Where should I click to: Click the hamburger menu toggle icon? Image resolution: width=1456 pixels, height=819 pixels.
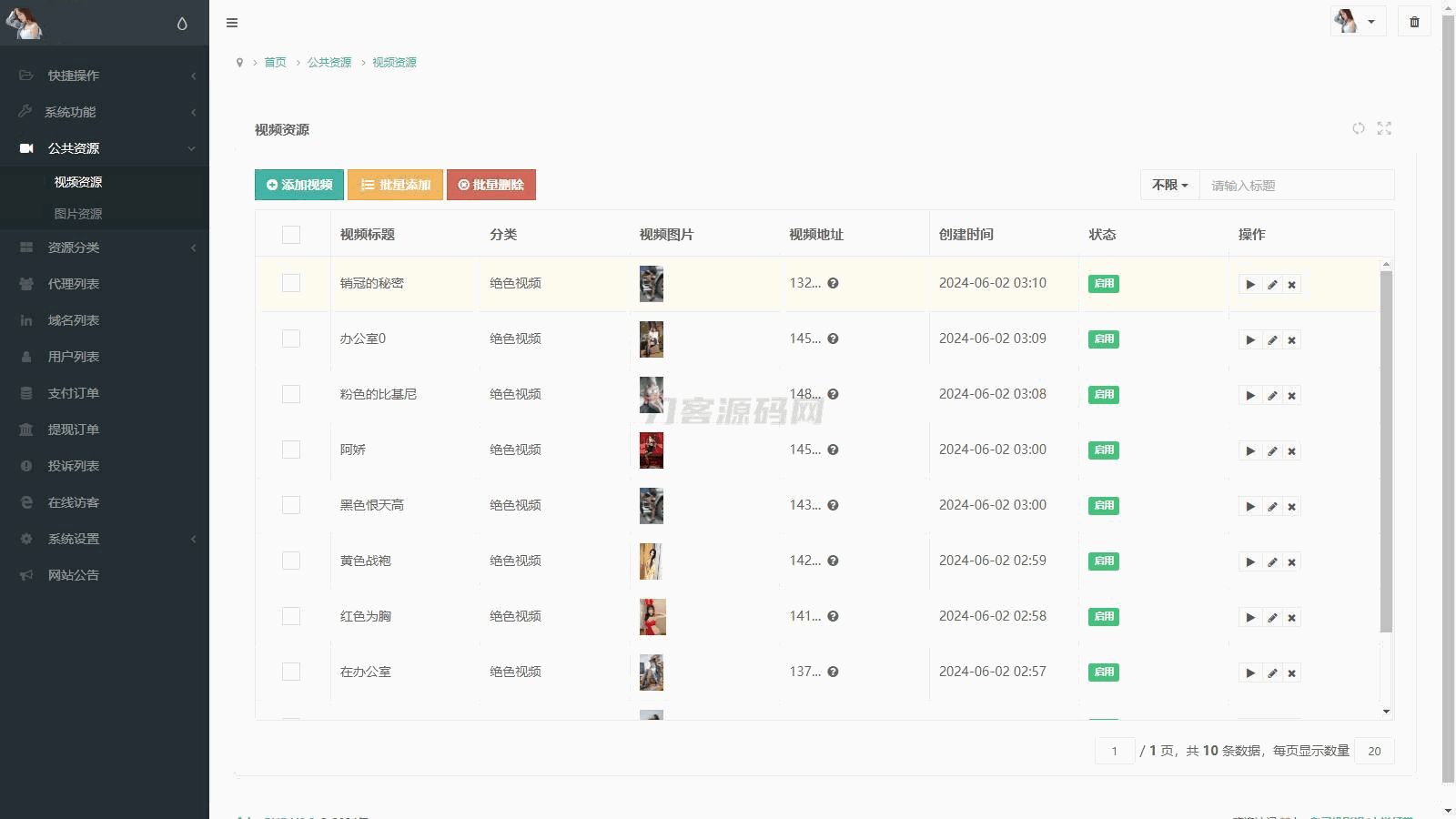coord(232,23)
